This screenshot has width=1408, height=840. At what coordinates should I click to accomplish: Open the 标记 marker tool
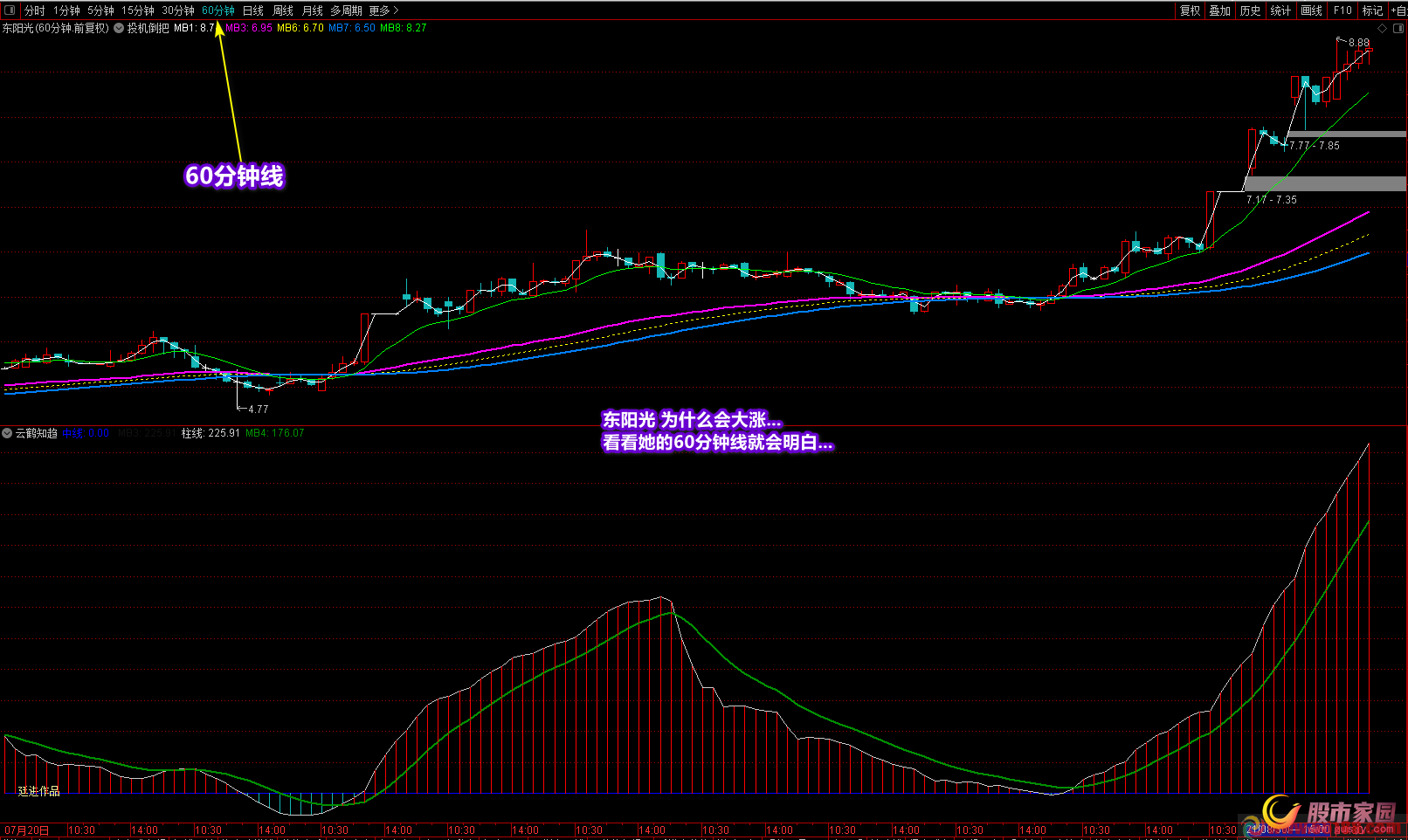1372,10
